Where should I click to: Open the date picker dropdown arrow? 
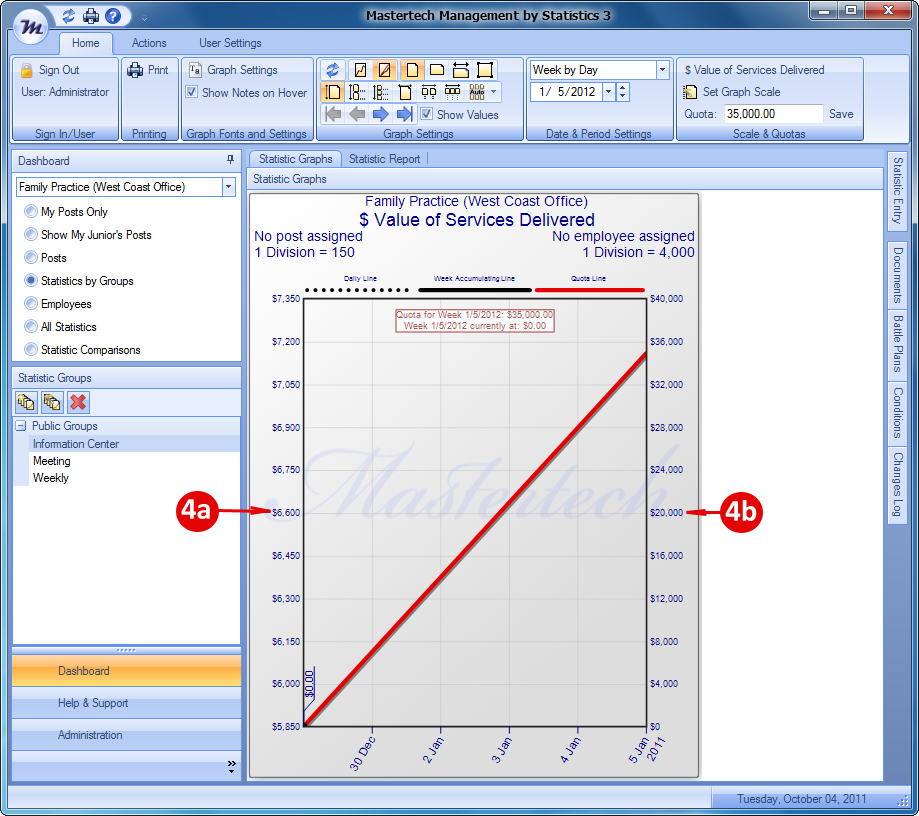(608, 92)
